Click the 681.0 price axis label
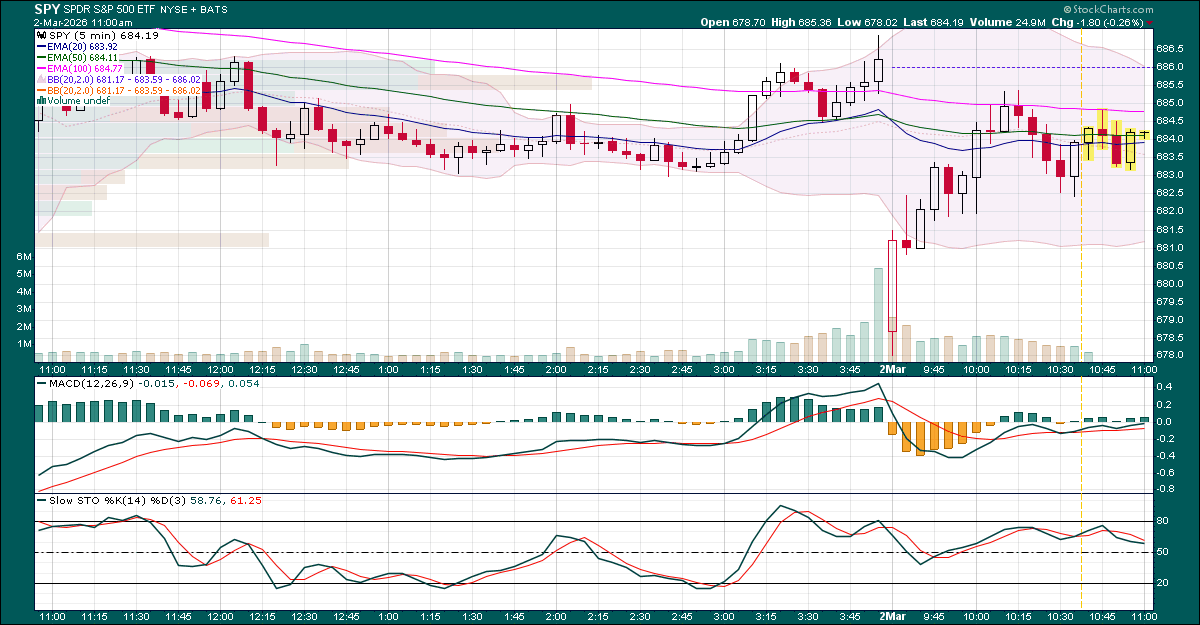The height and width of the screenshot is (625, 1200). pyautogui.click(x=1171, y=247)
